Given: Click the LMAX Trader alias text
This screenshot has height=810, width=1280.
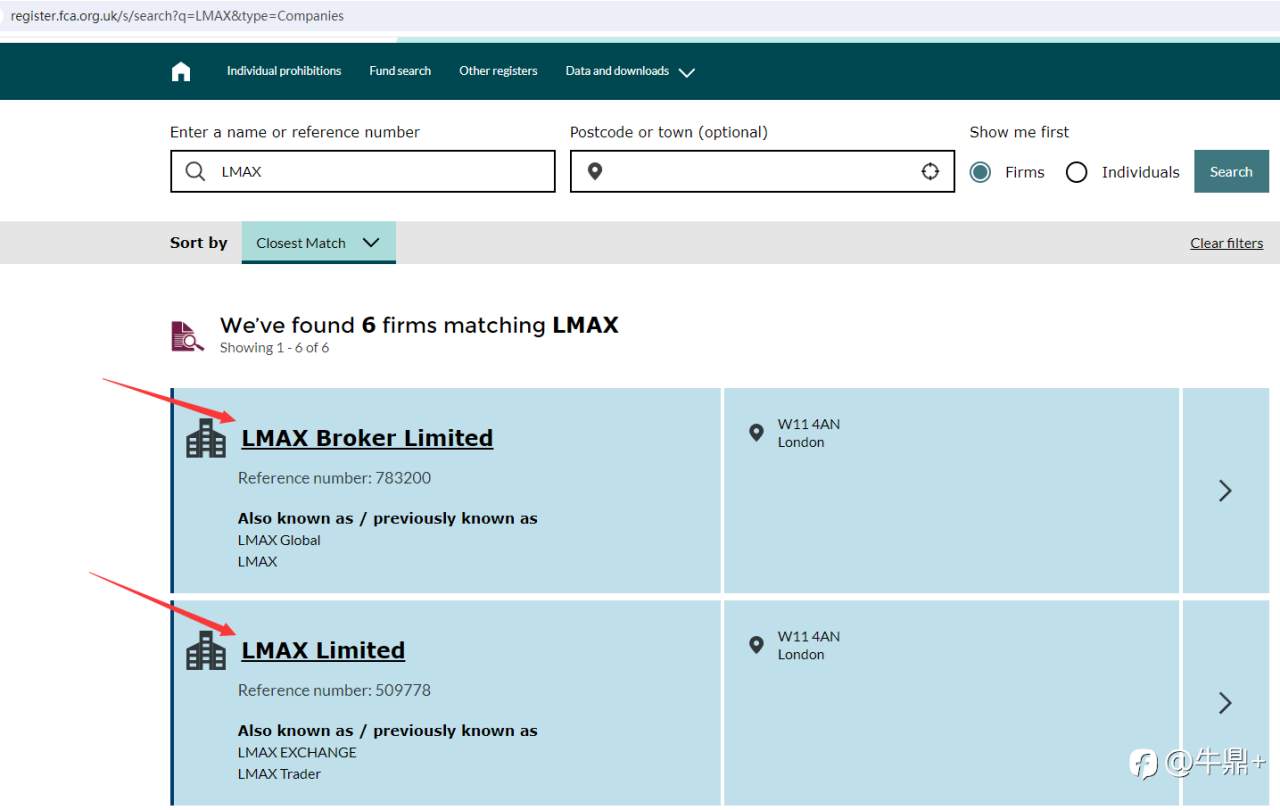Looking at the screenshot, I should 279,774.
